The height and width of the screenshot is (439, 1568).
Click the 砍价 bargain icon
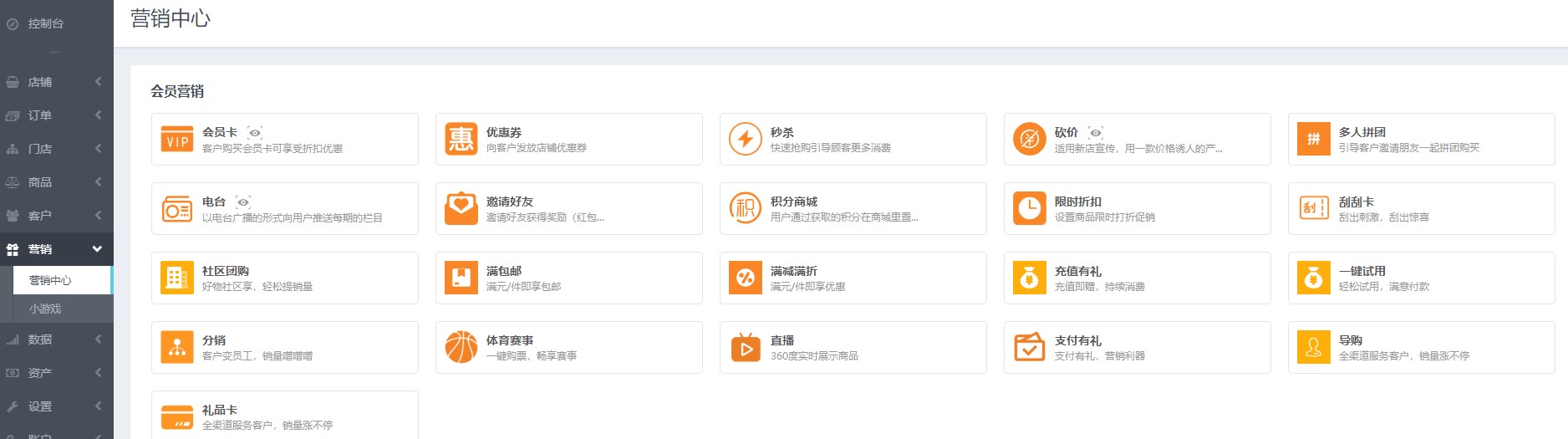pos(1030,139)
